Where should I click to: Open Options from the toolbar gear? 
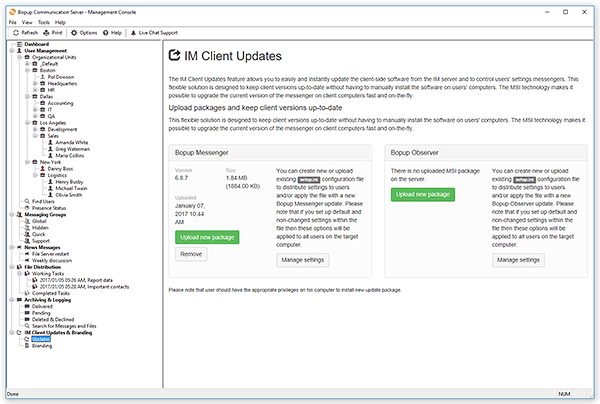(x=84, y=33)
